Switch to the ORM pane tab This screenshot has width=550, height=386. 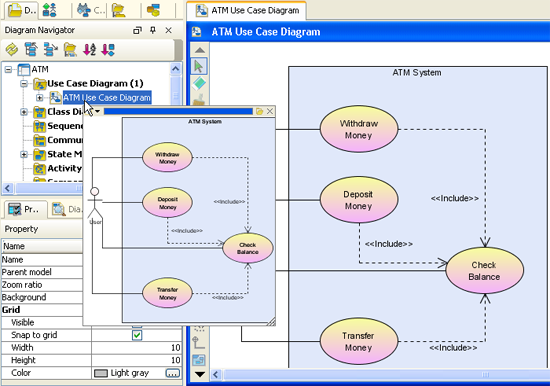pos(153,10)
